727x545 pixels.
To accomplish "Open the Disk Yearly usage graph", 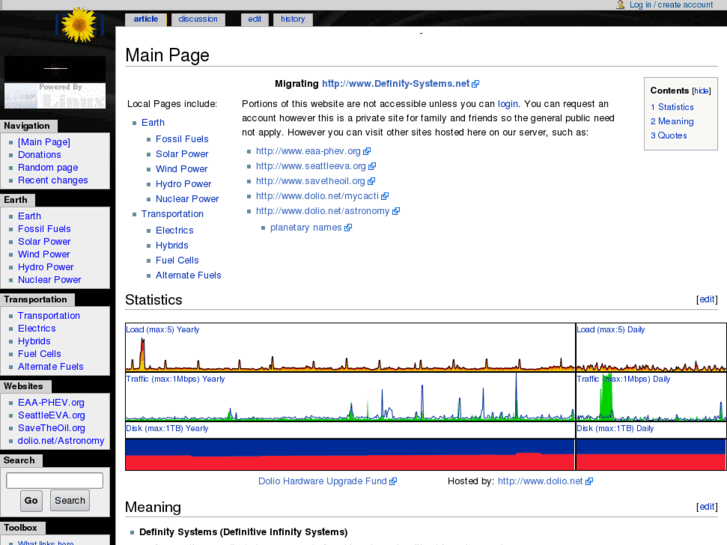I will click(x=349, y=447).
